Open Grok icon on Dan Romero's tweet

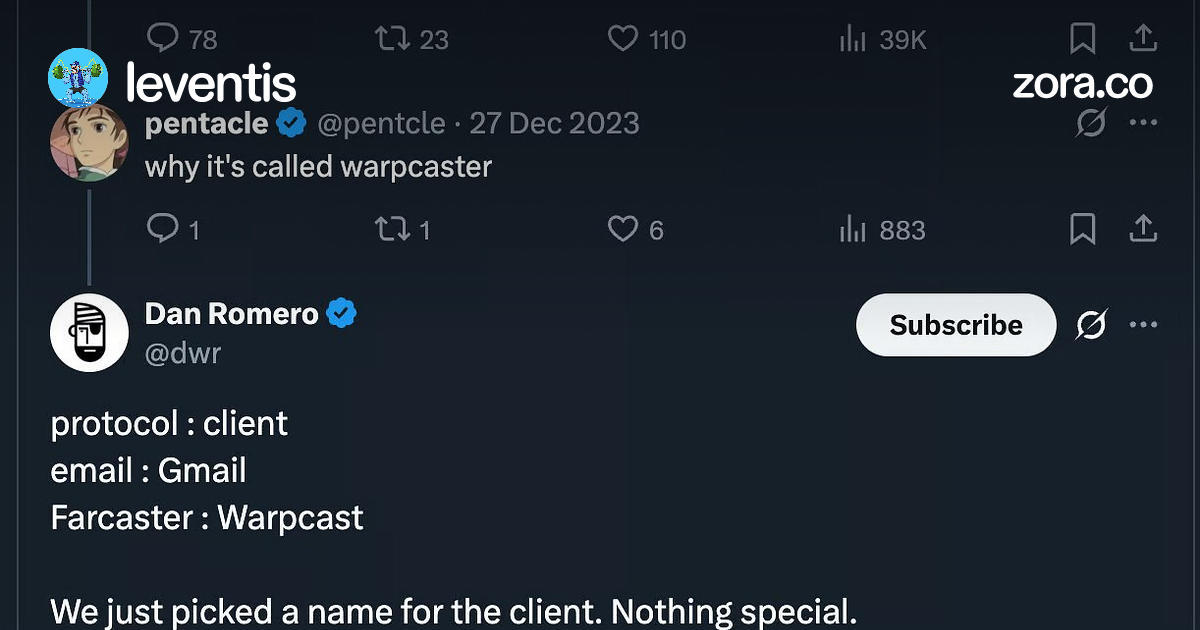(1092, 325)
